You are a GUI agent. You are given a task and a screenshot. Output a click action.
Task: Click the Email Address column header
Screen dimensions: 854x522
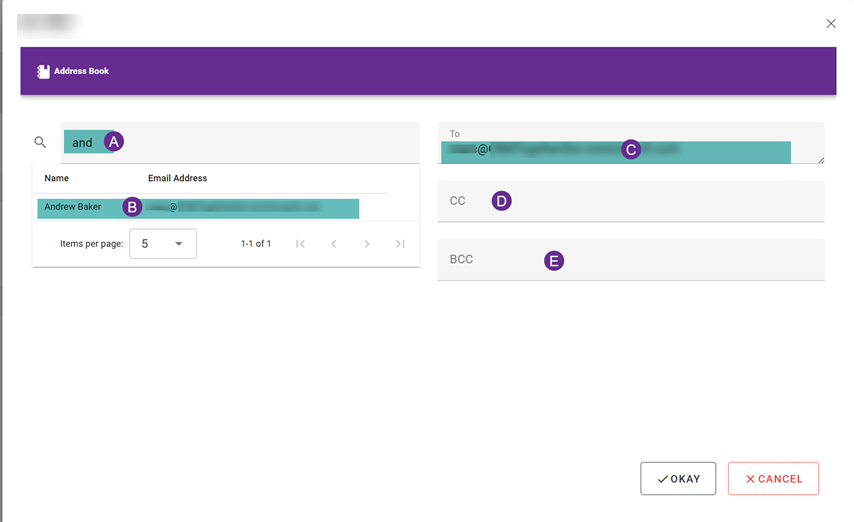(177, 178)
